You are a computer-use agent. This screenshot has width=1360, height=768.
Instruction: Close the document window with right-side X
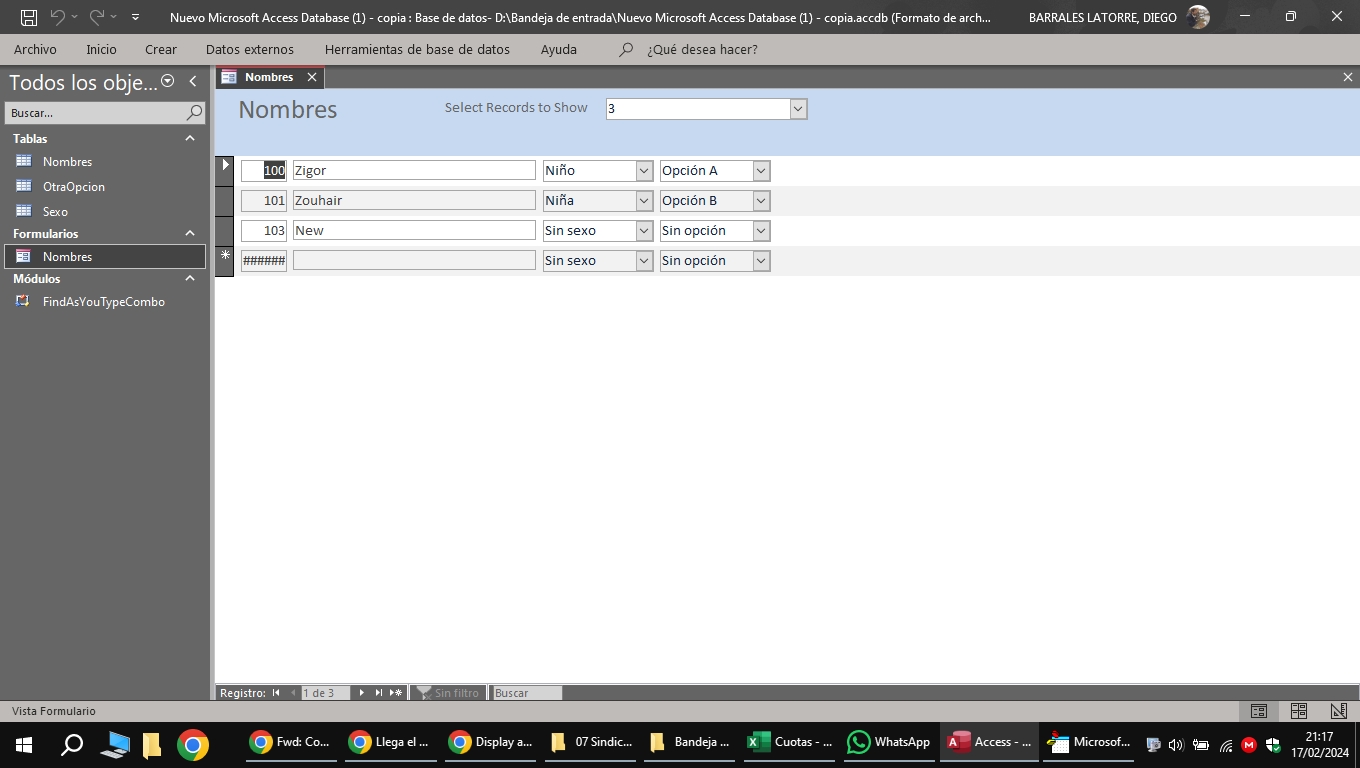point(1347,77)
